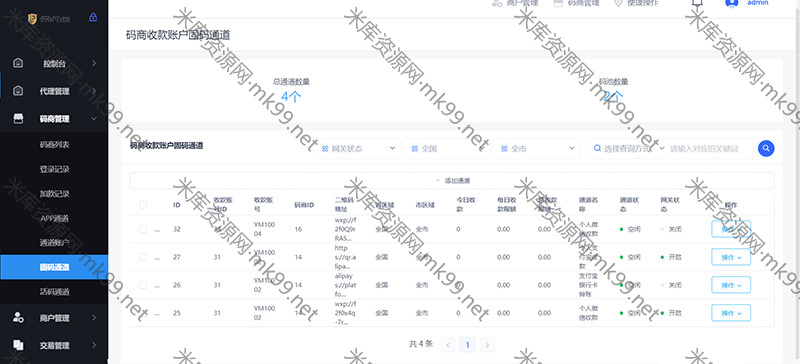Click the 网关状态 column header
Viewport: 800px width, 364px height.
pos(670,205)
